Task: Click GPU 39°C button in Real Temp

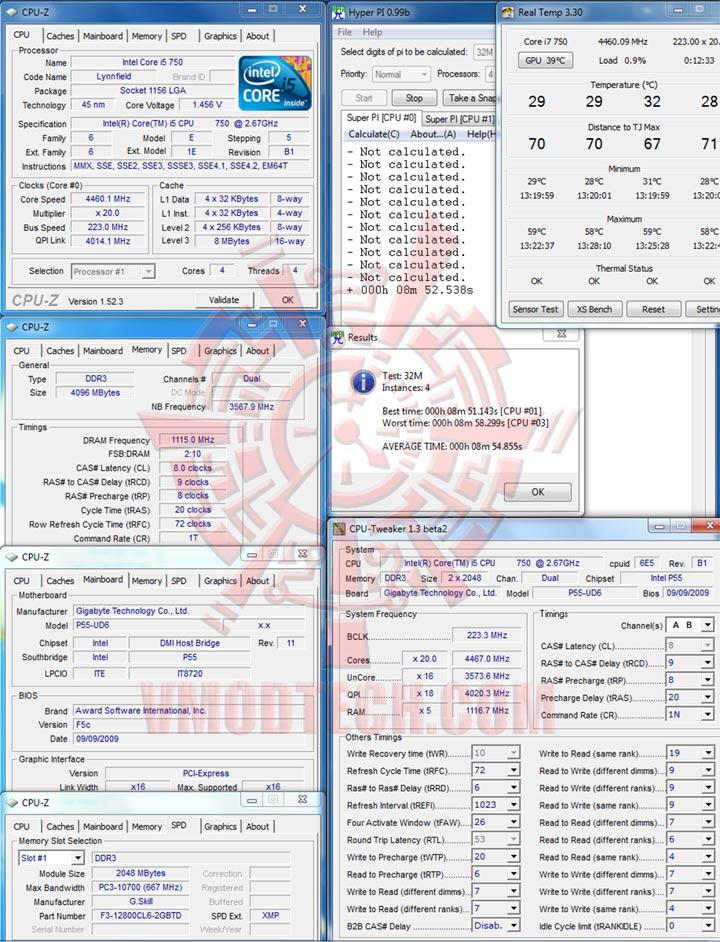Action: (545, 60)
